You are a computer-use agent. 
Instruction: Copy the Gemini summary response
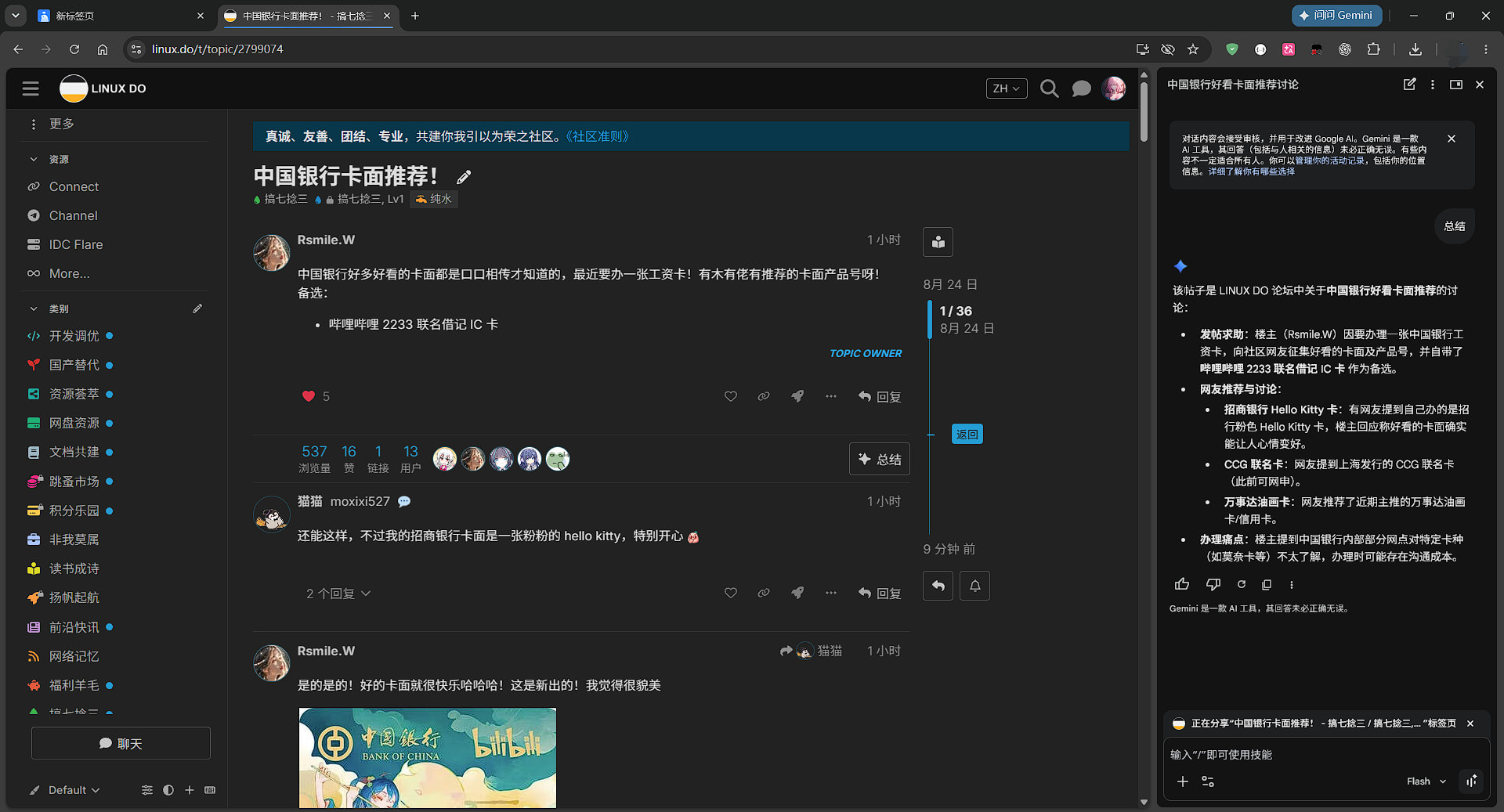click(x=1267, y=584)
